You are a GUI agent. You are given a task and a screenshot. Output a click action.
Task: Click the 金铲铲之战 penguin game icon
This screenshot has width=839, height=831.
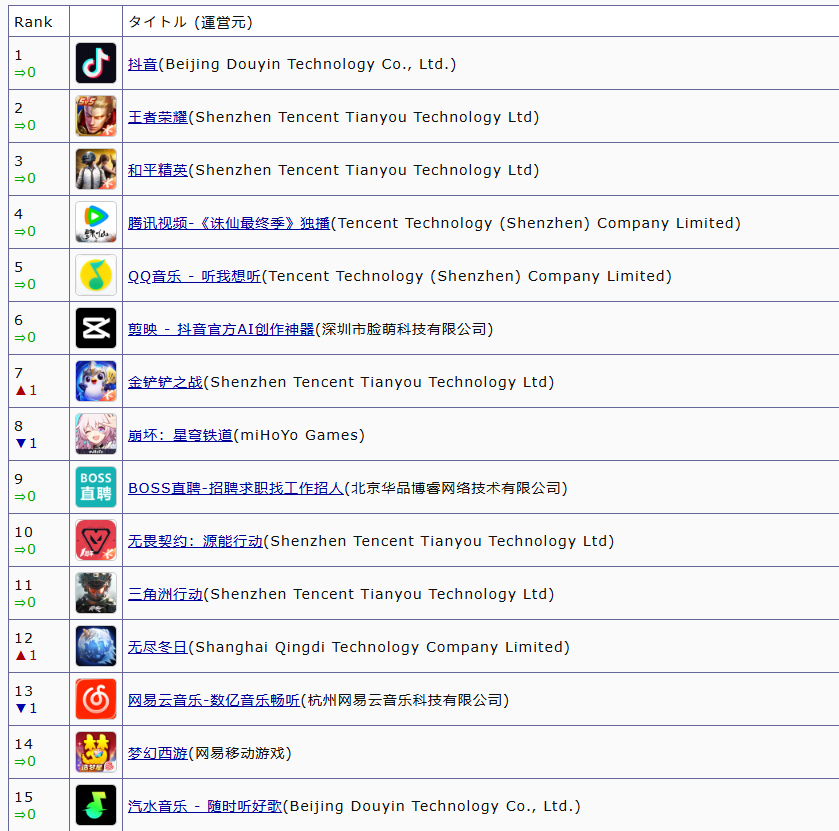tap(96, 381)
